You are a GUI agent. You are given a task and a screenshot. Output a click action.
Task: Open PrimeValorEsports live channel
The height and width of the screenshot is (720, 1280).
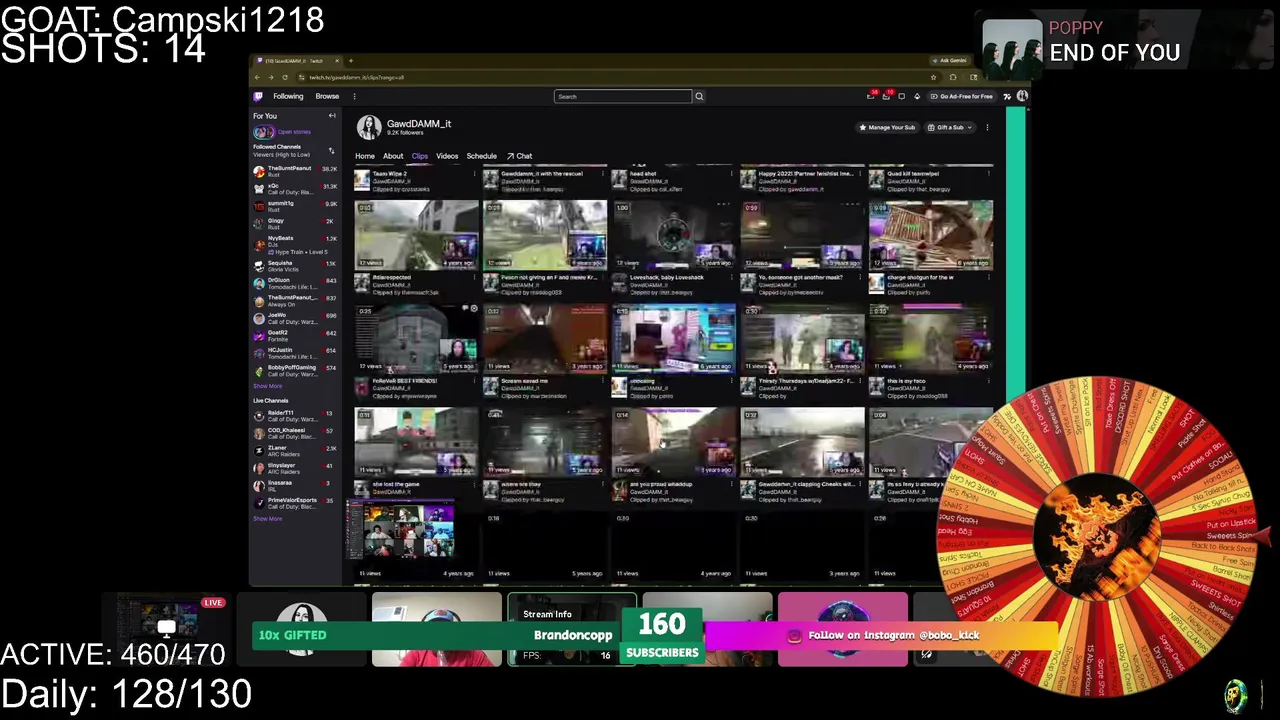coord(296,502)
